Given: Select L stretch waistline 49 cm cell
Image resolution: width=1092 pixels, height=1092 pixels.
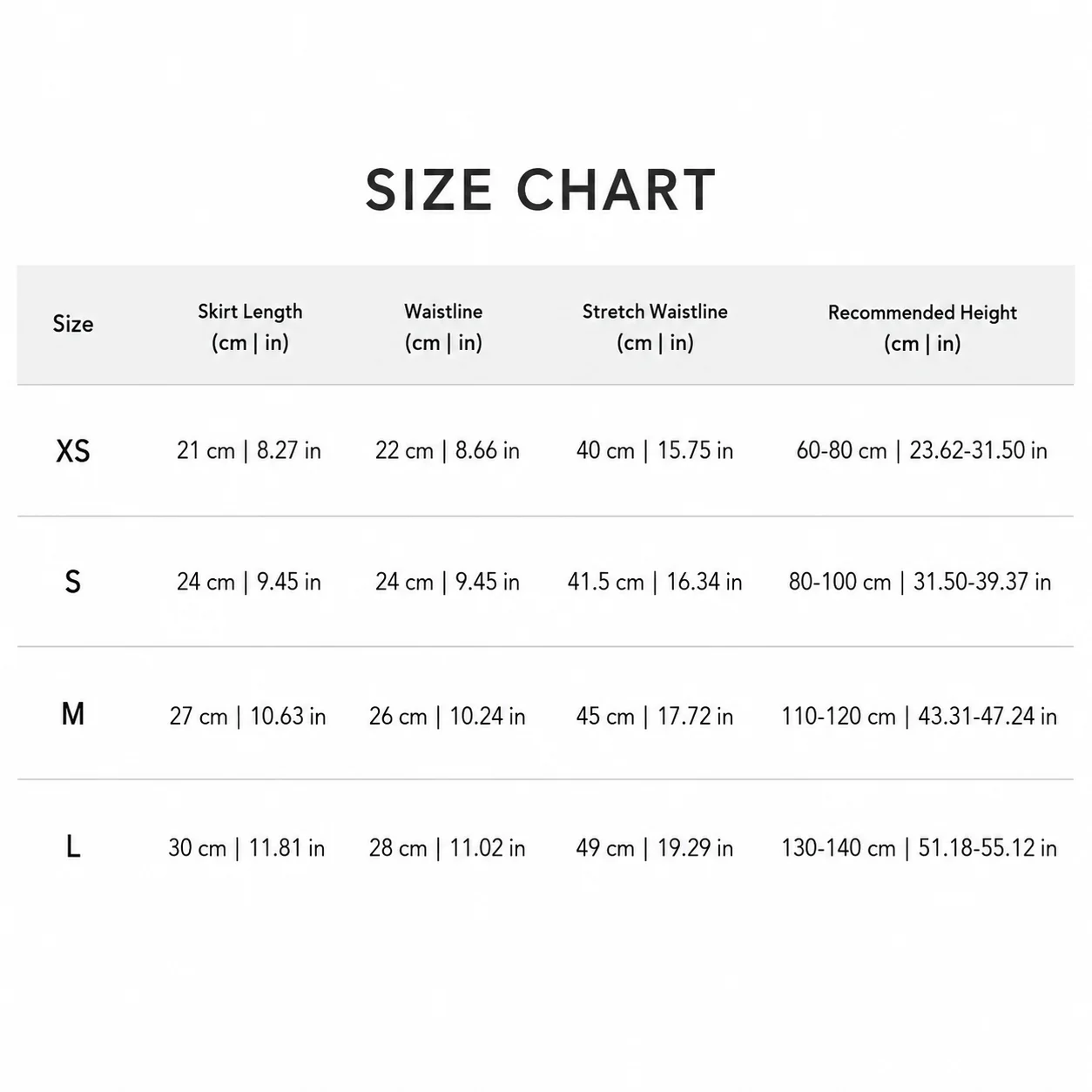Looking at the screenshot, I should click(655, 847).
